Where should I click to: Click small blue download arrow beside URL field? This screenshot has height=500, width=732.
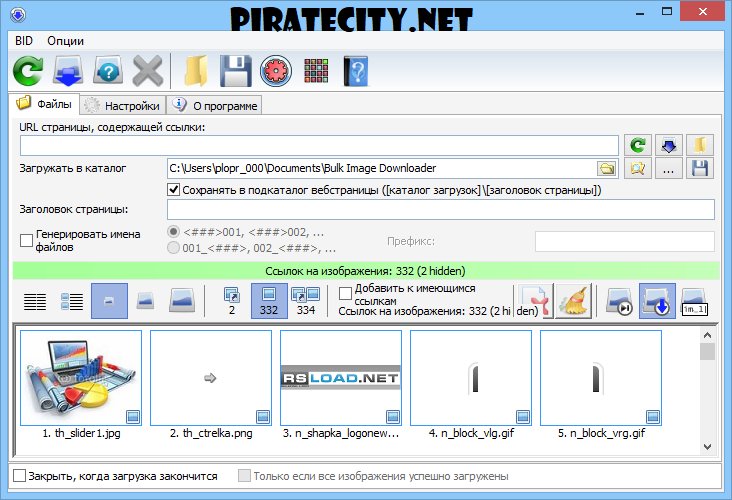pyautogui.click(x=669, y=145)
